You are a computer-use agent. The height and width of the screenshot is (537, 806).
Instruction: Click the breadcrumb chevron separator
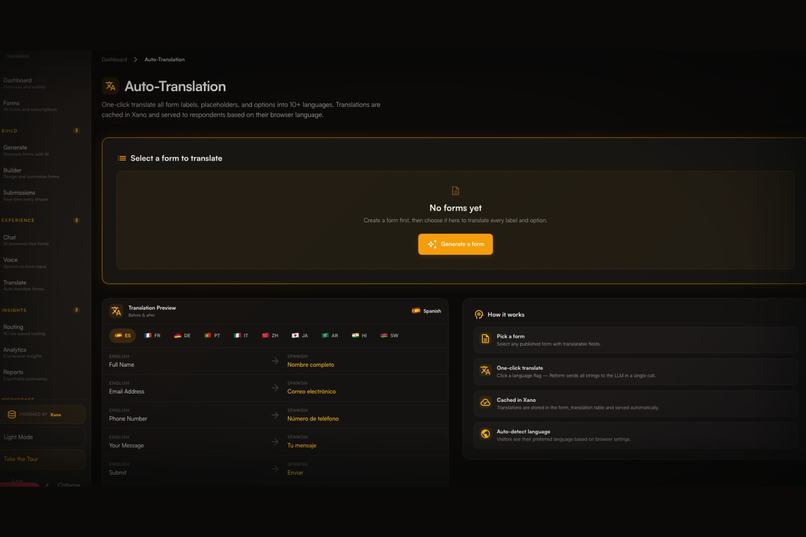(136, 60)
